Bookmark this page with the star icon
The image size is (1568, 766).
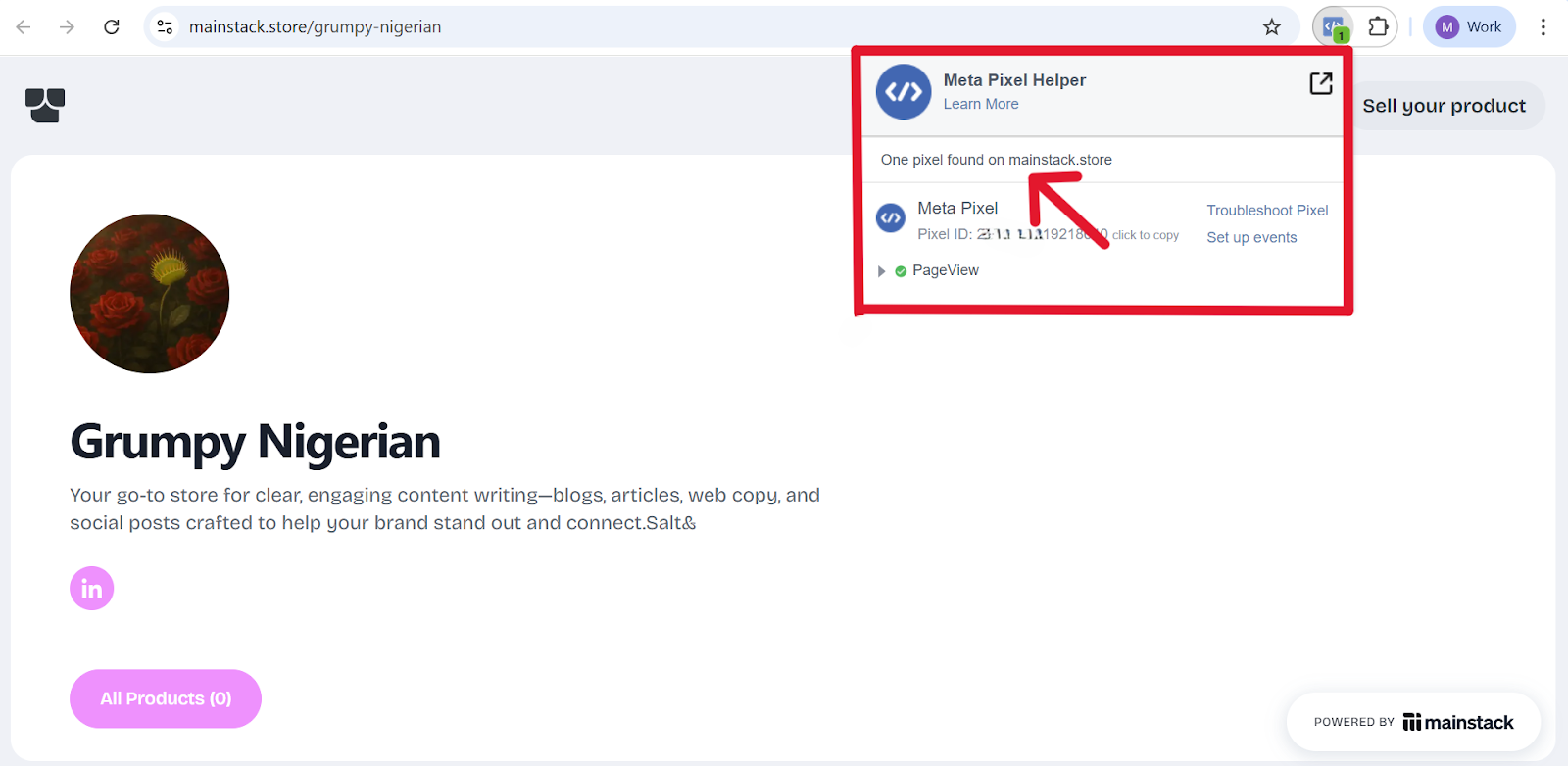pyautogui.click(x=1272, y=27)
